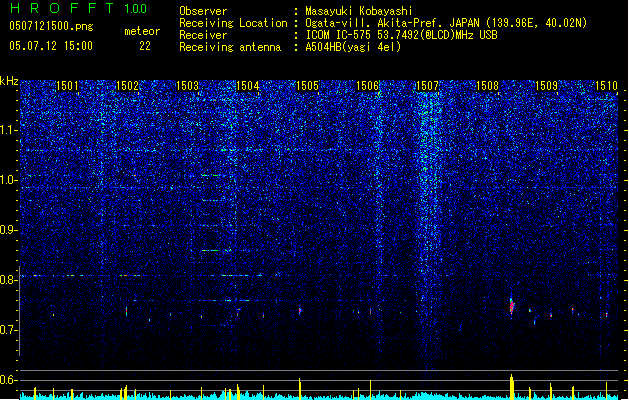Select the file name 0507121500.png
629x400 pixels.
coord(51,27)
